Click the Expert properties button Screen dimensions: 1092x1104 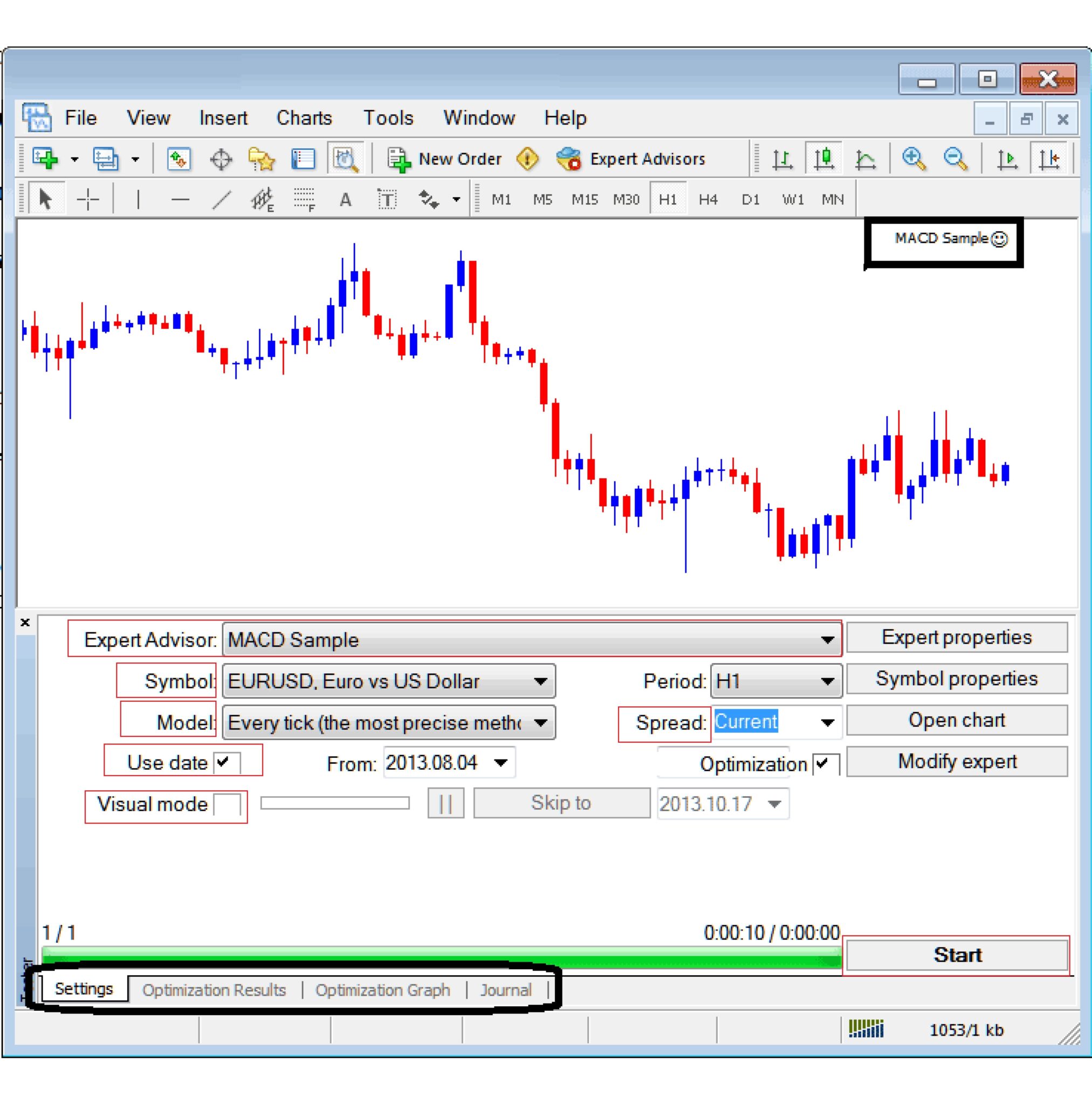pyautogui.click(x=956, y=637)
